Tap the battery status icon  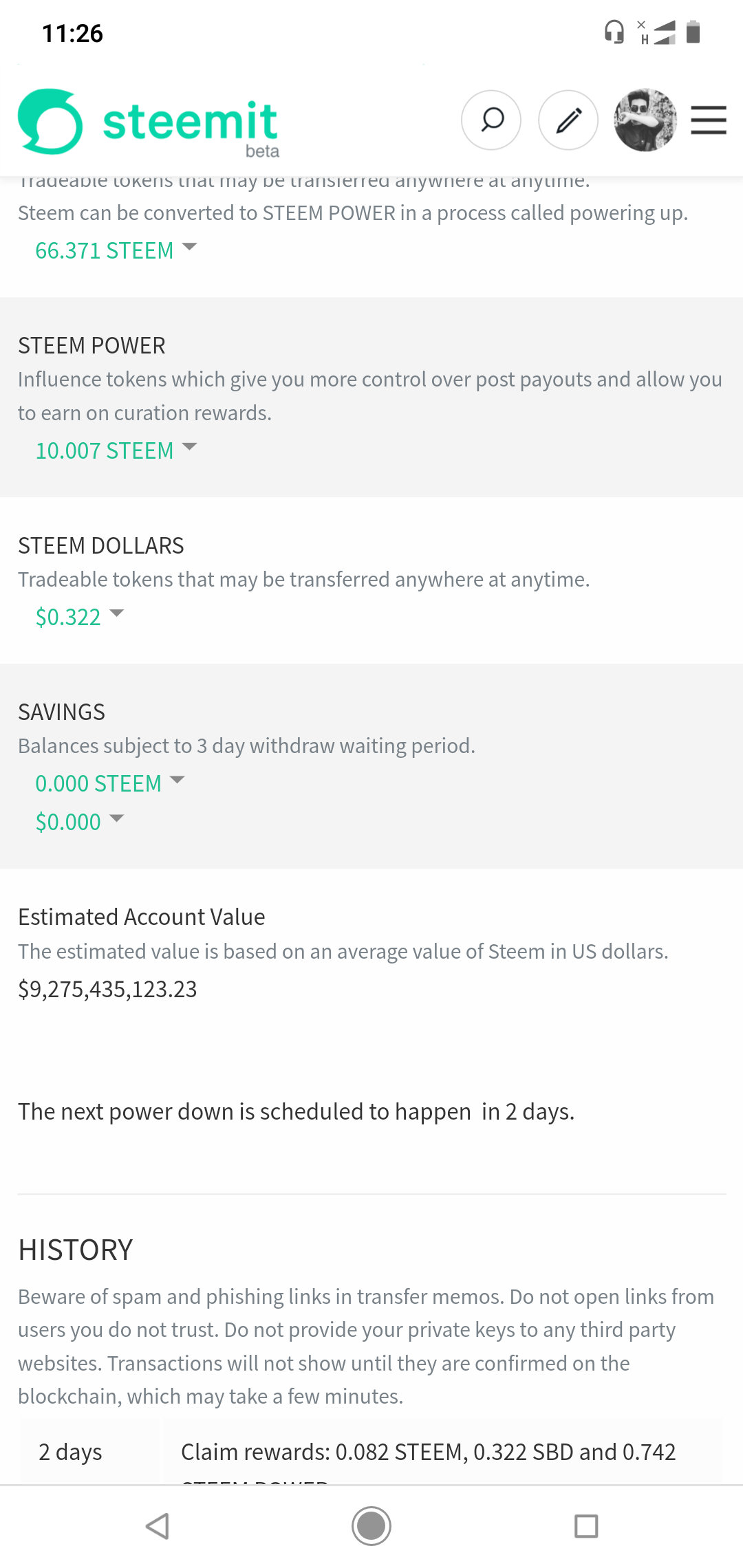coord(693,32)
